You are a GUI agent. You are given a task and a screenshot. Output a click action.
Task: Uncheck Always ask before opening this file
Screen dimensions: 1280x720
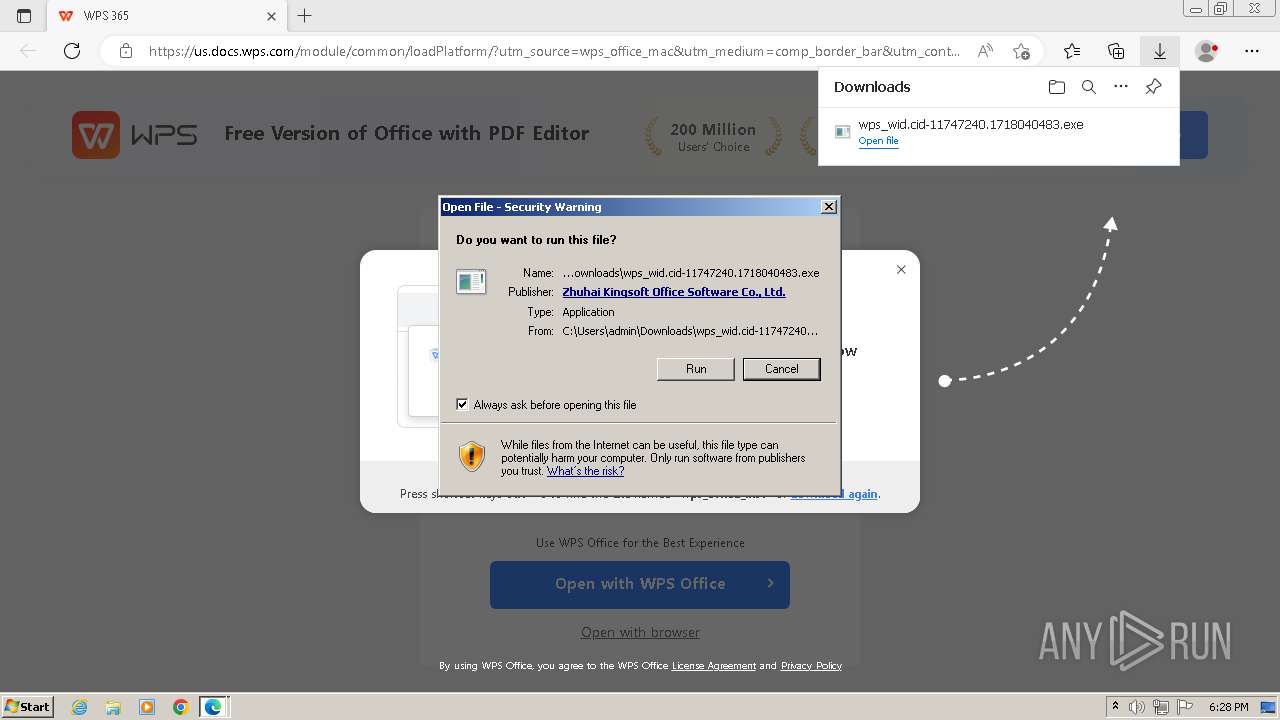[462, 404]
